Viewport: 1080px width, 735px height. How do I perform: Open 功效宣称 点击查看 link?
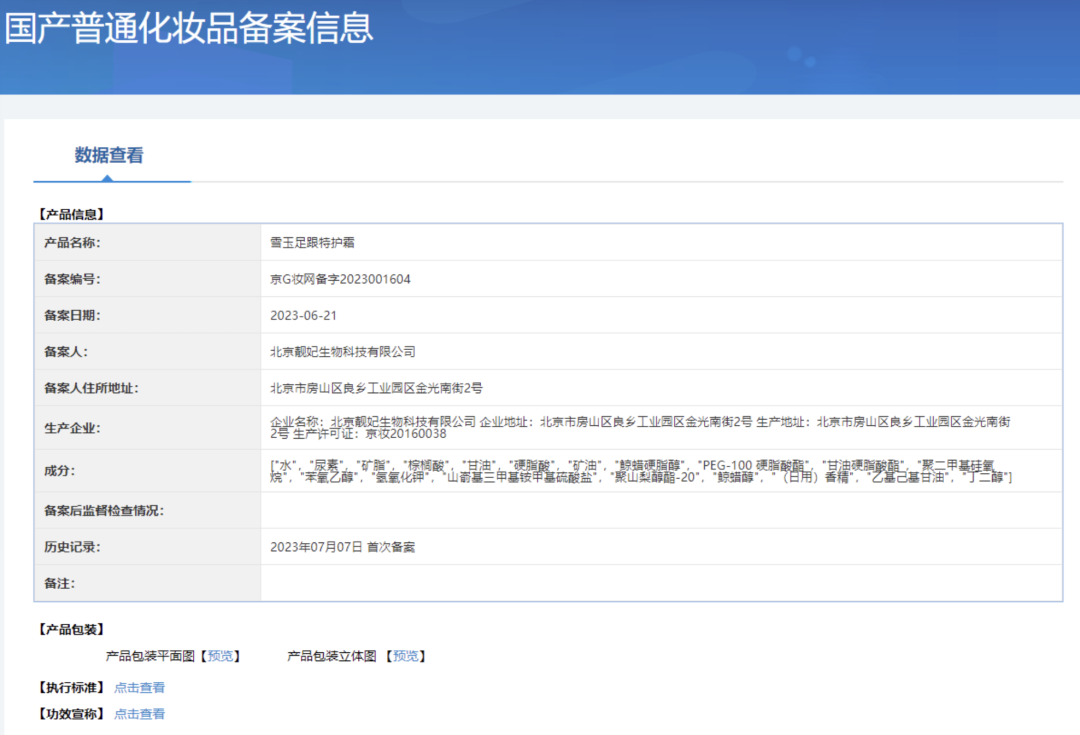139,714
